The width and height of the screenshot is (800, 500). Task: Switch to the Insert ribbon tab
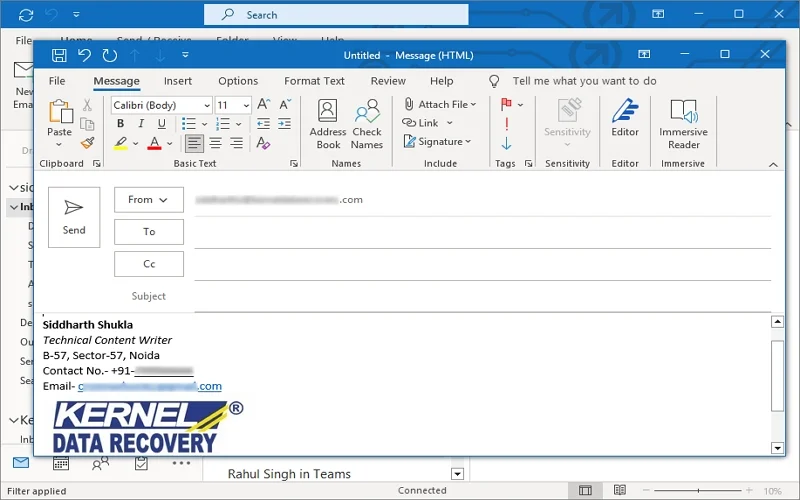point(178,81)
